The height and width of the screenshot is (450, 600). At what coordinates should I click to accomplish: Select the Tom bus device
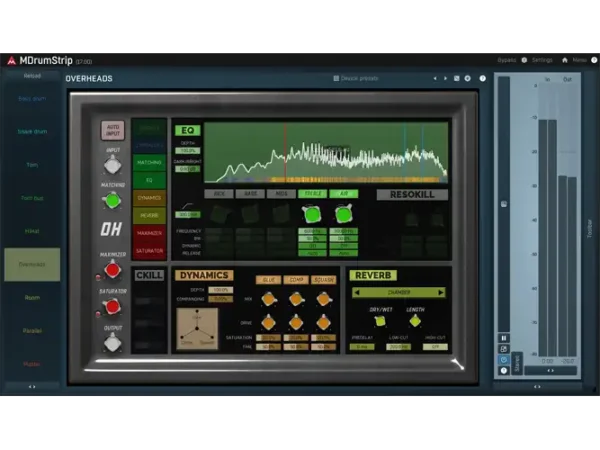(x=32, y=198)
